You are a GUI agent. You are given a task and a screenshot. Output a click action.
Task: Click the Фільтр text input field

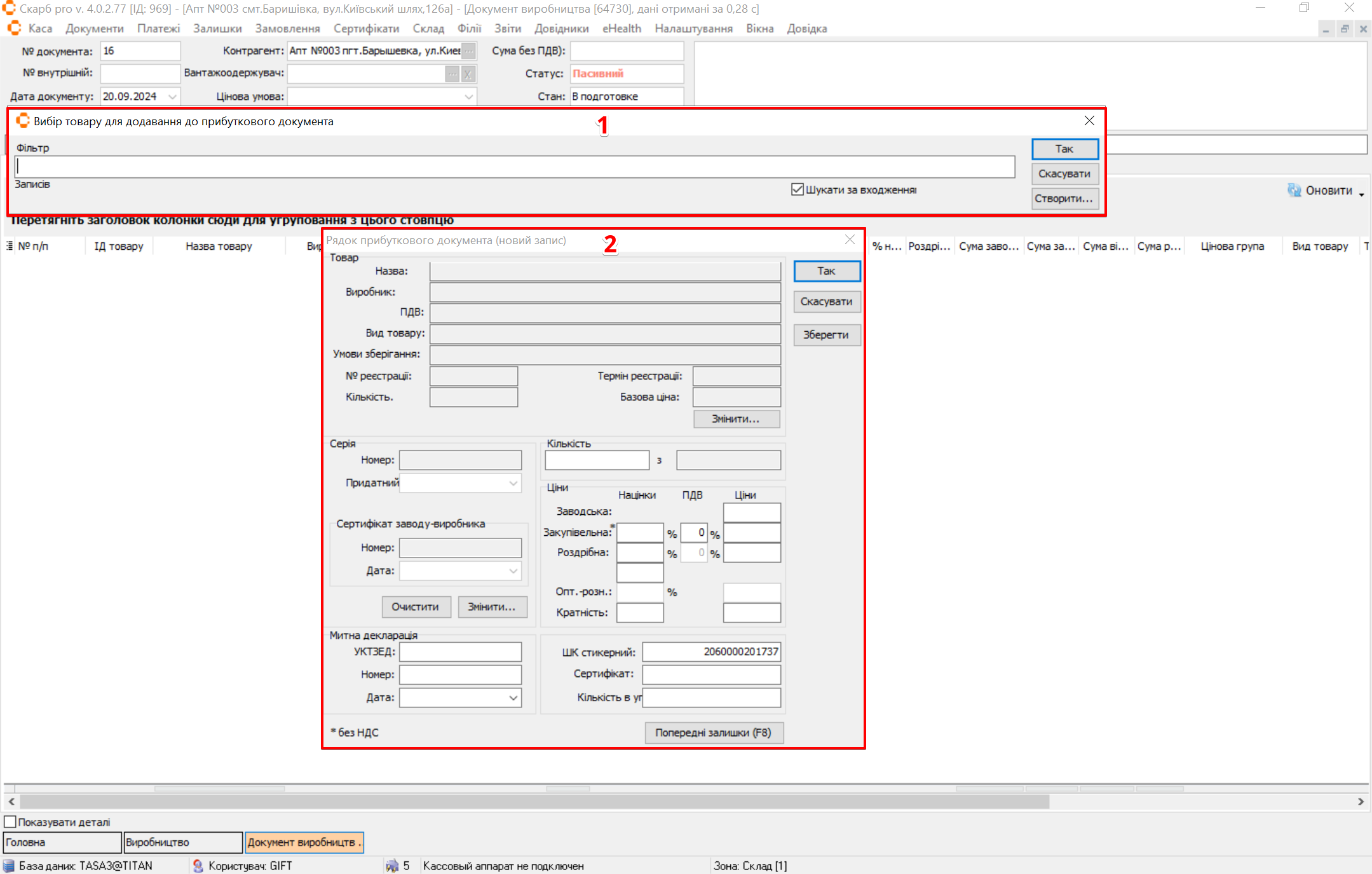(513, 167)
